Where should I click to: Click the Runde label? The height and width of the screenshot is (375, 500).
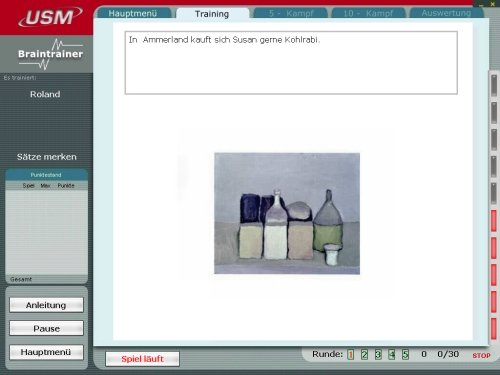pos(327,354)
